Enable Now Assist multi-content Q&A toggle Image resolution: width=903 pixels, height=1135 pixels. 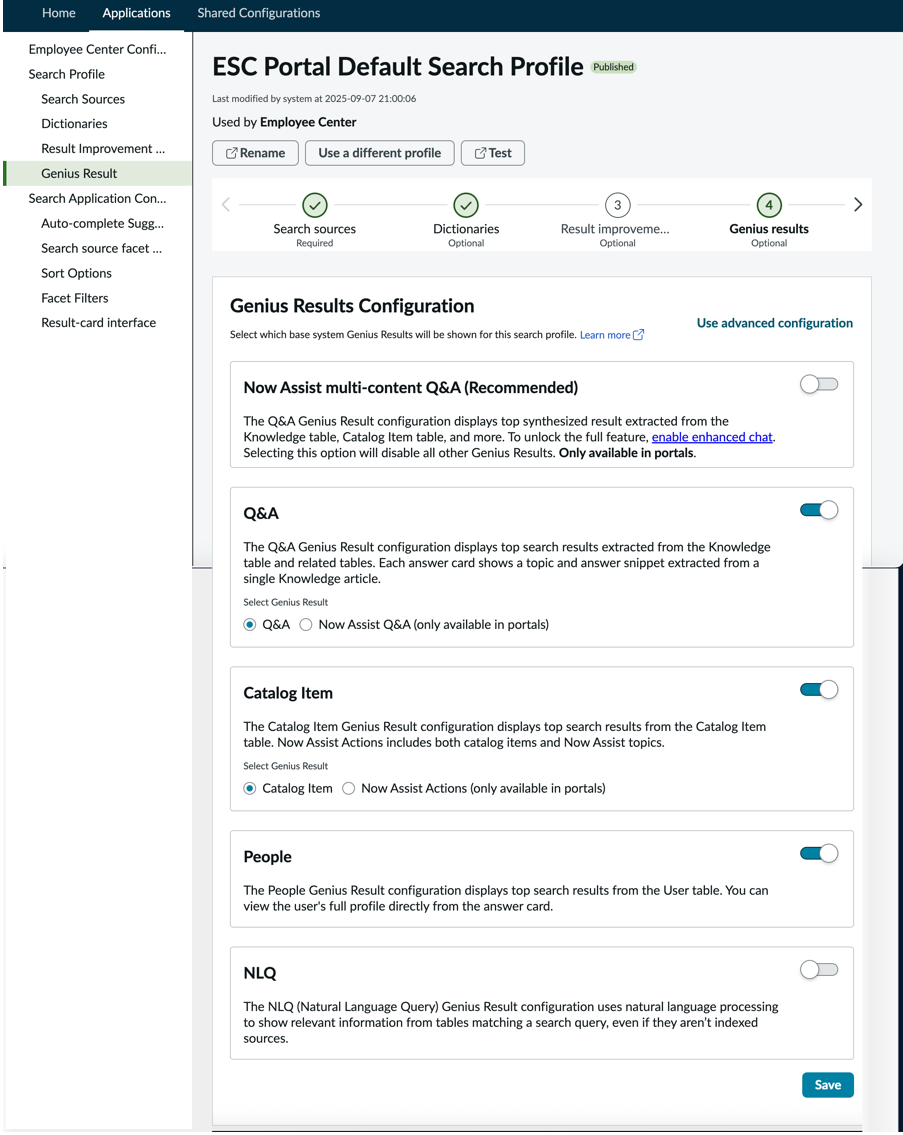pos(819,384)
